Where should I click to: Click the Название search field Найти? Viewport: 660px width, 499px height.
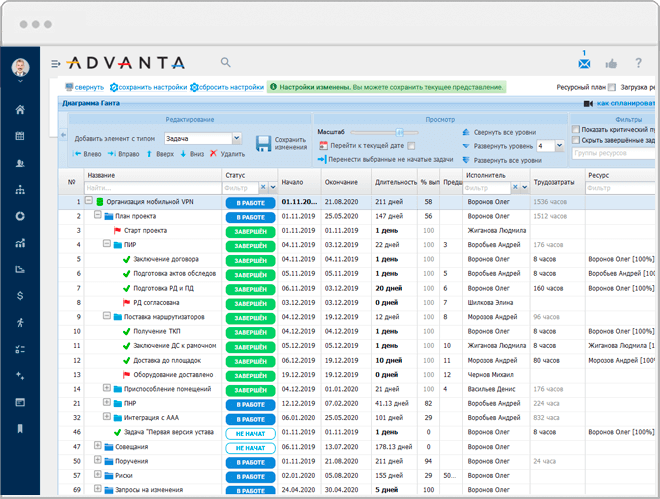pos(153,188)
